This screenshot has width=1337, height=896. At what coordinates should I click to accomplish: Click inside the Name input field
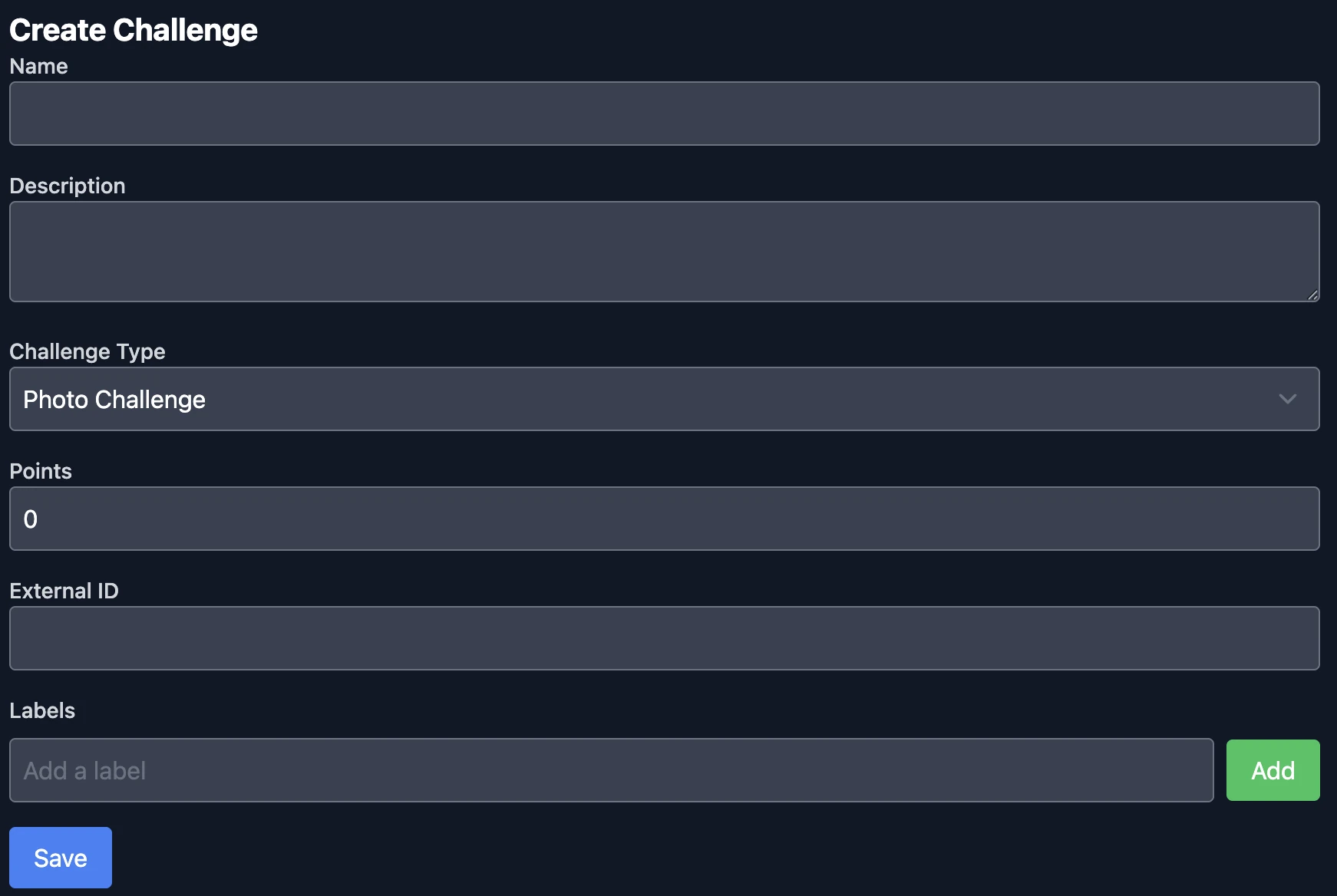click(x=665, y=113)
